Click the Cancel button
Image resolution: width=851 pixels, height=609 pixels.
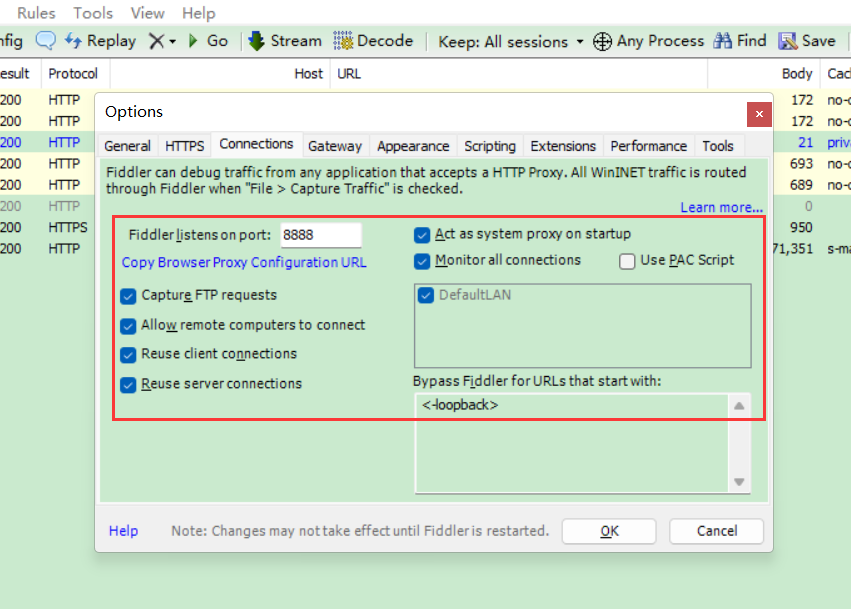716,531
